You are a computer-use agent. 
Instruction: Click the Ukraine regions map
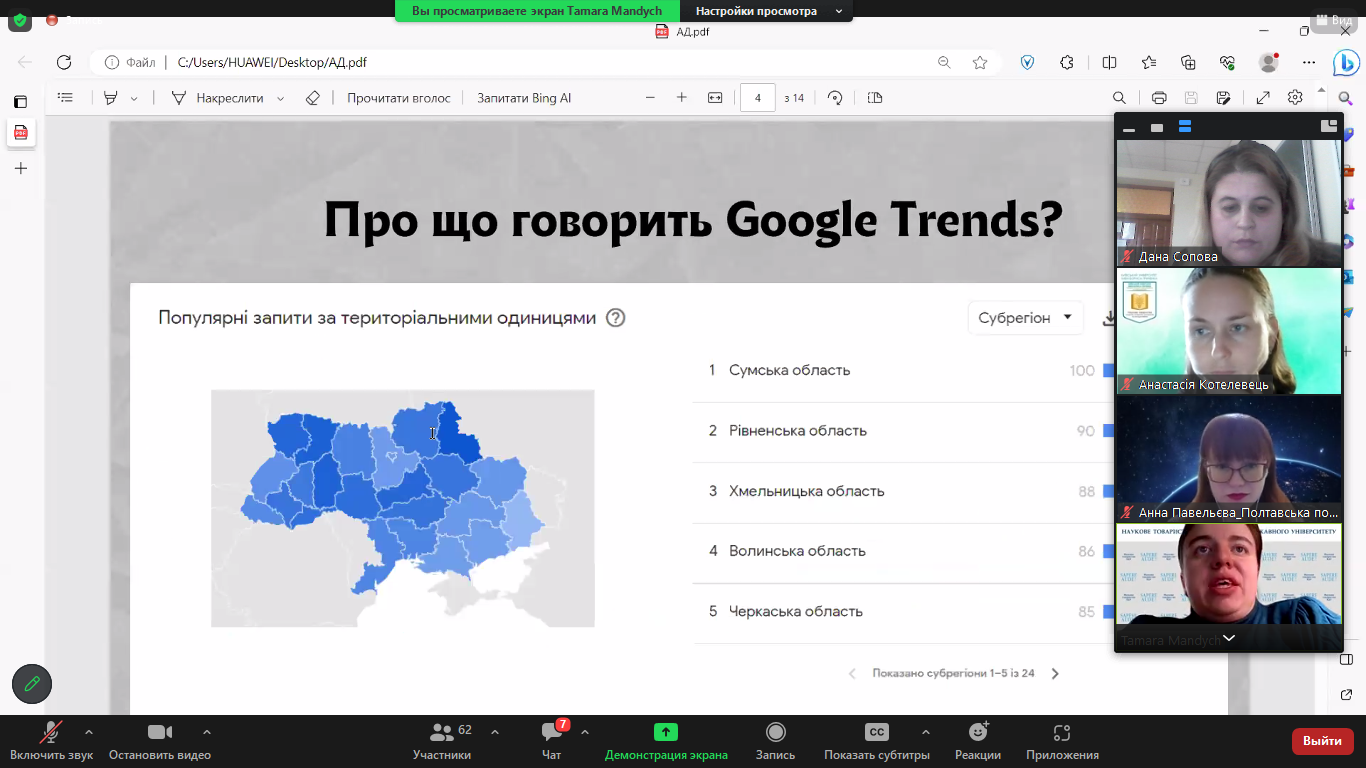coord(402,508)
